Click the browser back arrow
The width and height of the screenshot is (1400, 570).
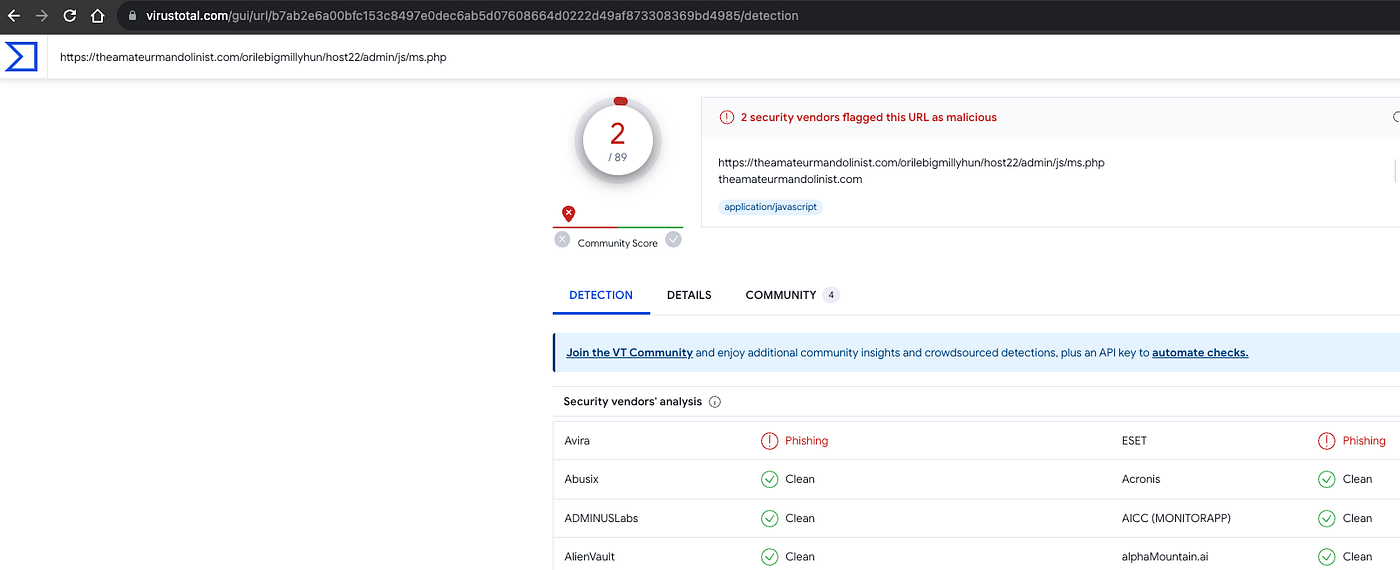point(13,16)
